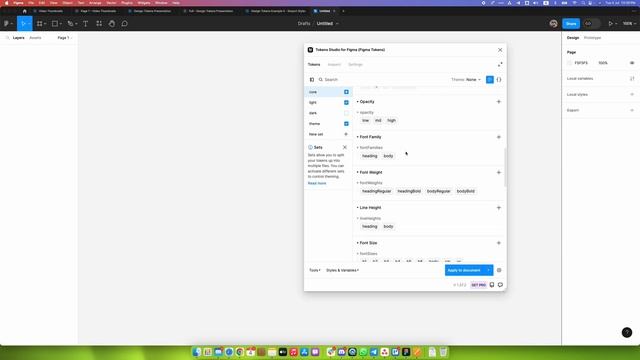Open the Figma help button
Screen dimensions: 640x360
[627, 332]
